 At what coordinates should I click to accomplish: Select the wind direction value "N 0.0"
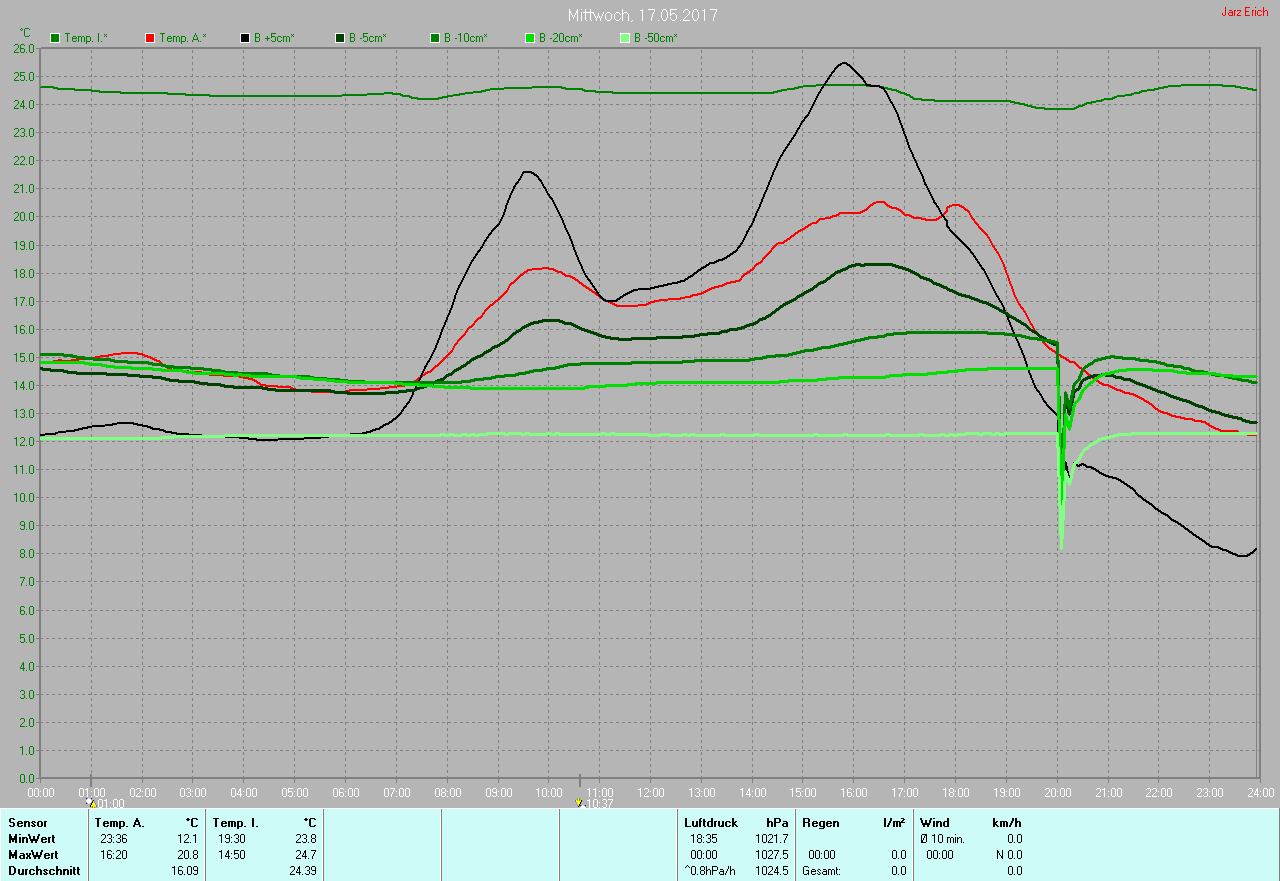[x=1007, y=855]
